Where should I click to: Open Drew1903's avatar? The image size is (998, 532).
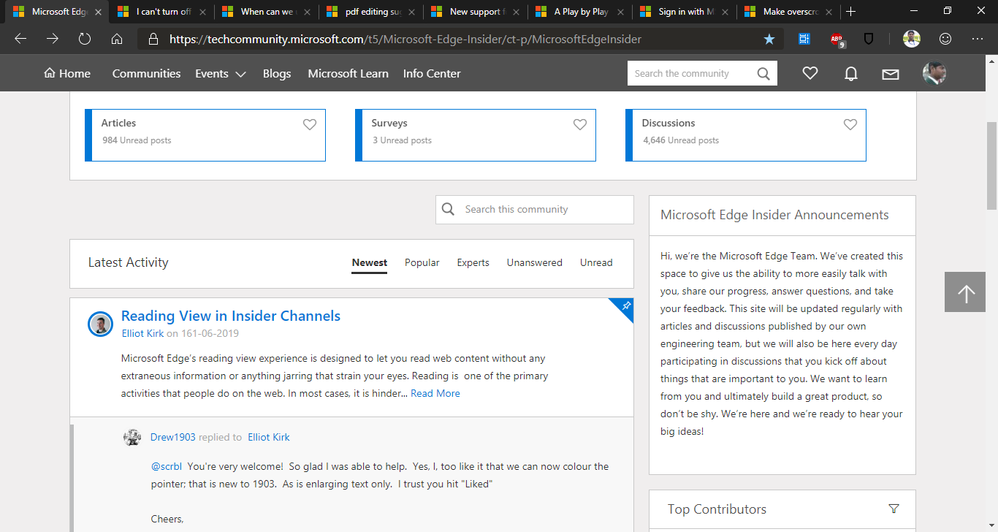pyautogui.click(x=132, y=437)
